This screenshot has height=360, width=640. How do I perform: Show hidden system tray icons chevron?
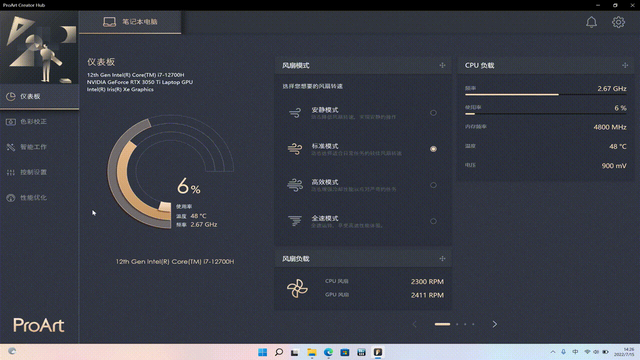(x=553, y=352)
